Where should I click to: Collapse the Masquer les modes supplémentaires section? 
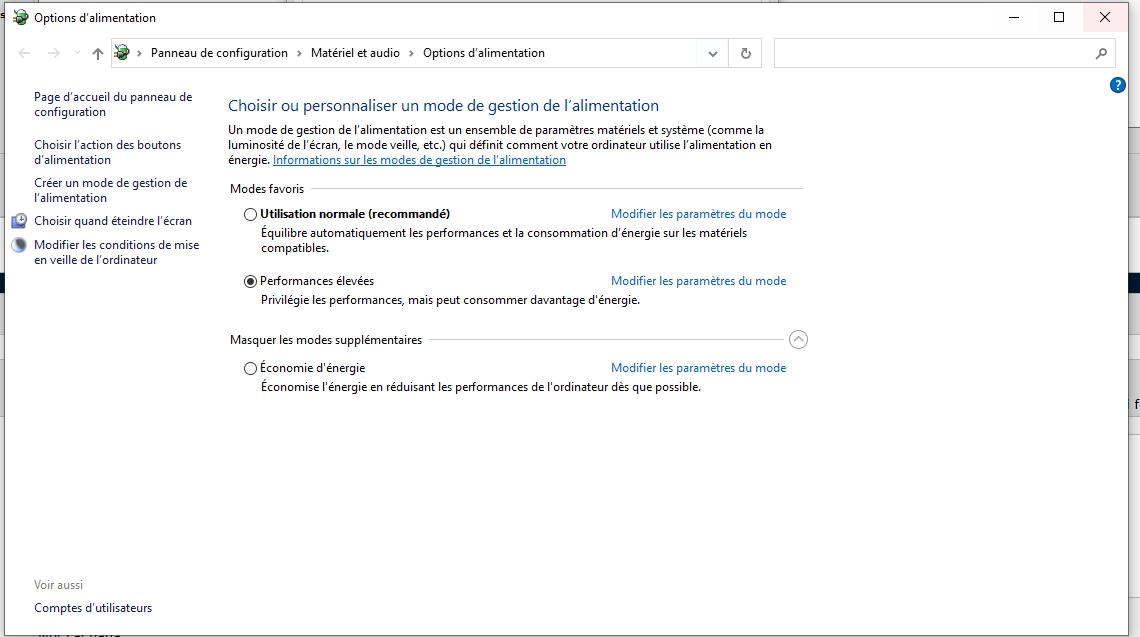(798, 340)
